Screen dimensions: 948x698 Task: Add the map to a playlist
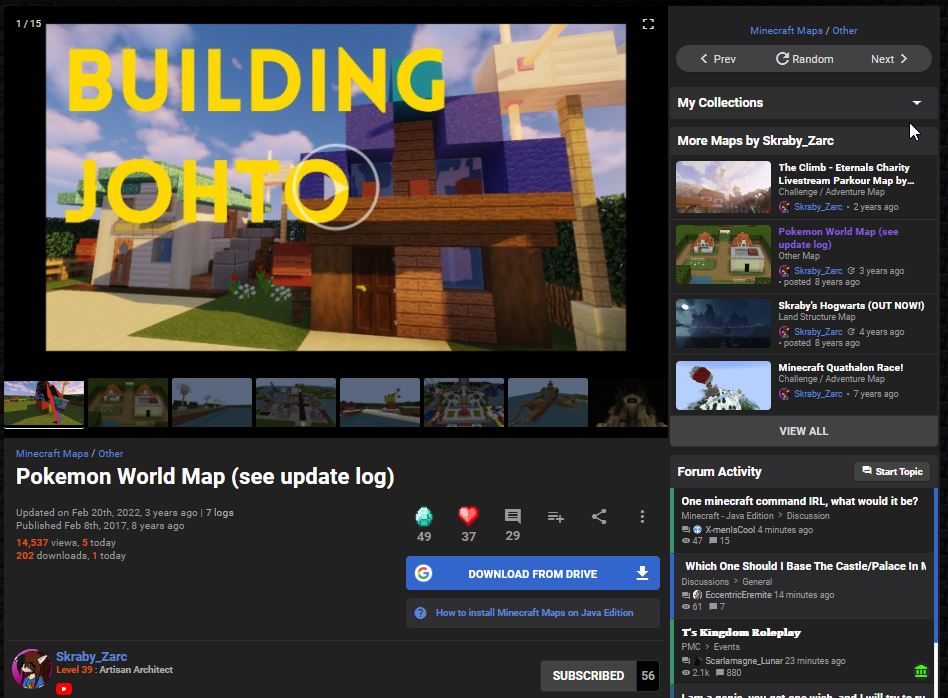point(556,517)
